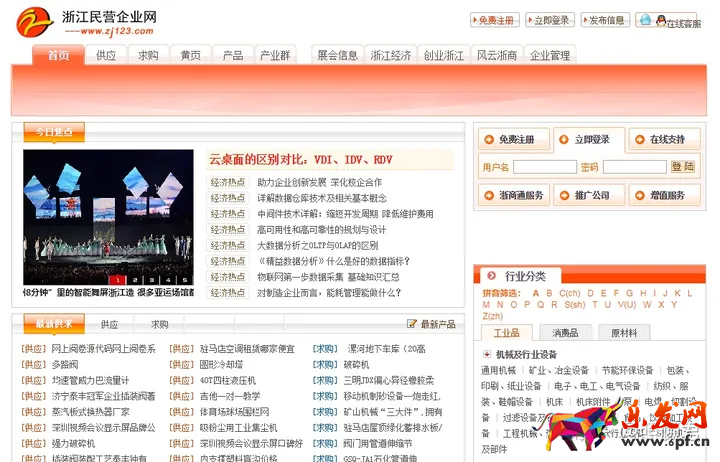The width and height of the screenshot is (720, 462).
Task: Open supply listing 多路阀
Action: pyautogui.click(x=65, y=365)
